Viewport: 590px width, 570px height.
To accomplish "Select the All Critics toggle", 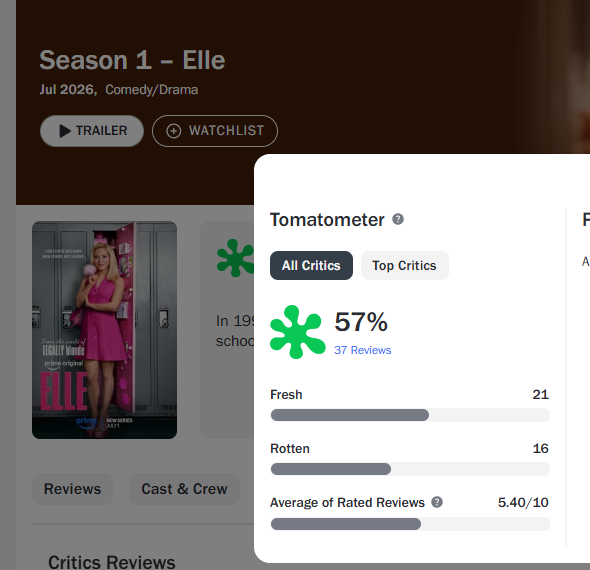I will 311,266.
